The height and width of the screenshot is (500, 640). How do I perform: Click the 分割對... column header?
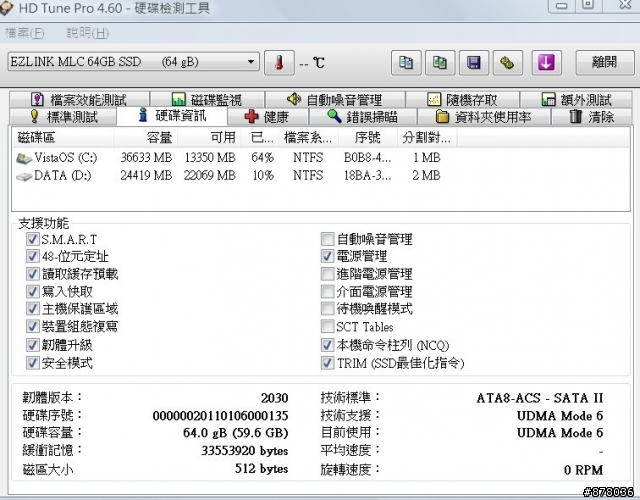(427, 138)
